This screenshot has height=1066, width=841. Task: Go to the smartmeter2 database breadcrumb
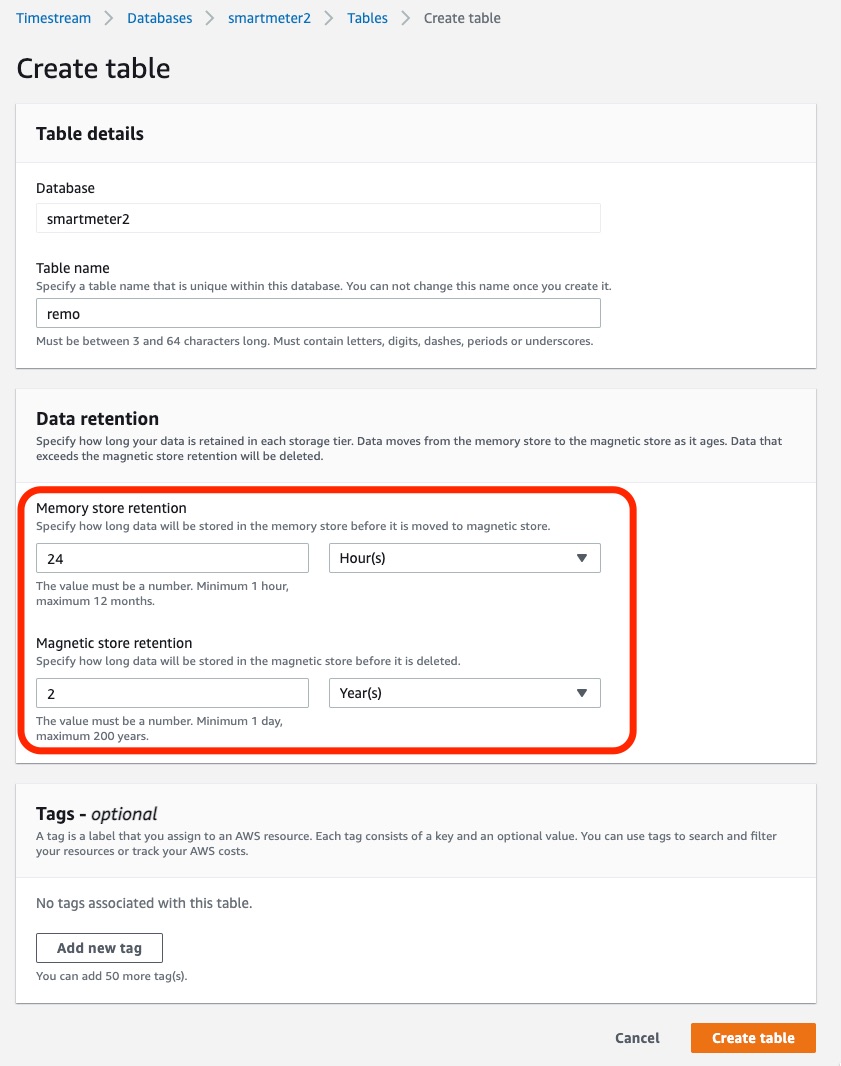tap(268, 17)
